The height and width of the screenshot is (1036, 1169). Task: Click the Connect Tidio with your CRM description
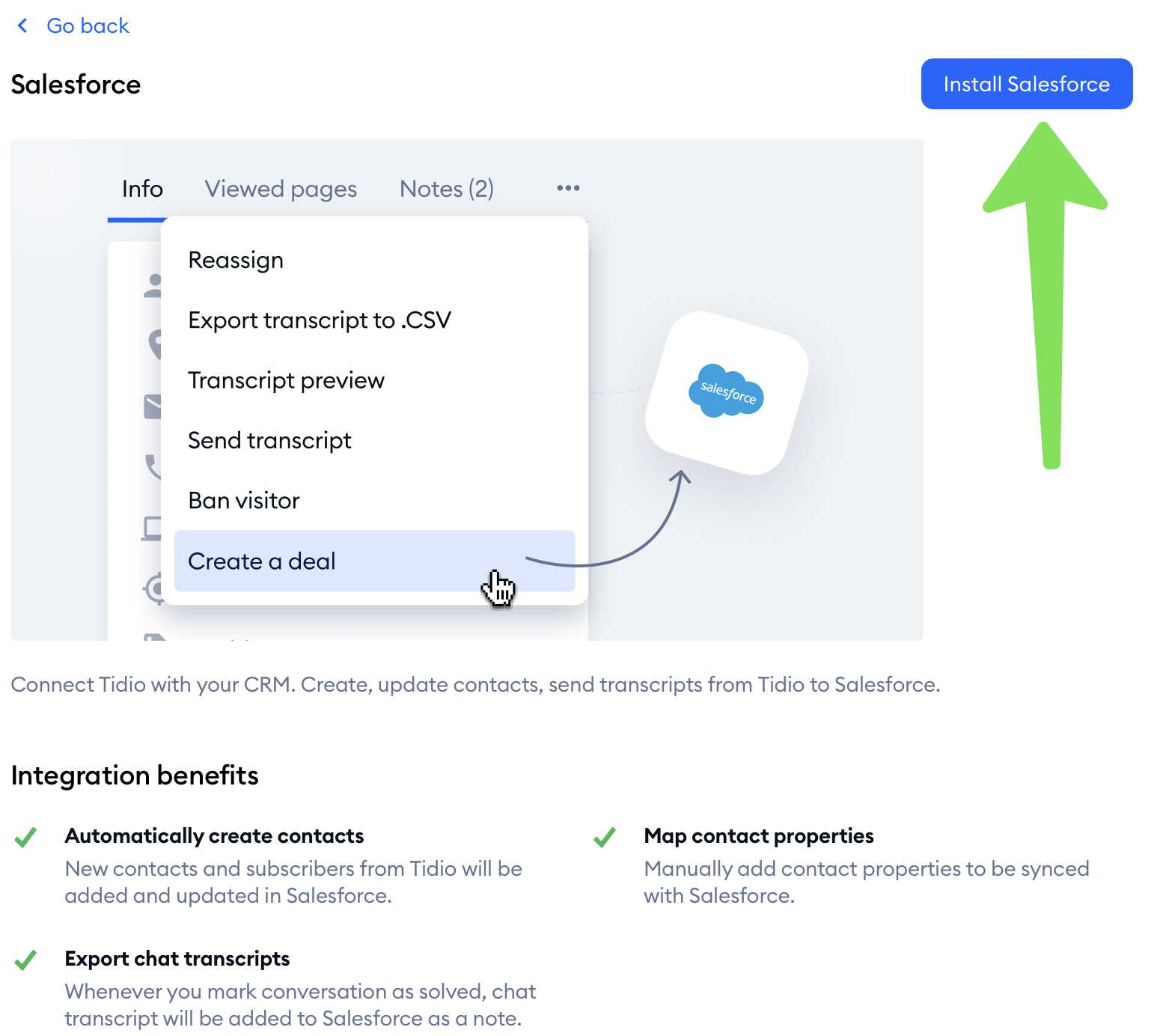[475, 685]
